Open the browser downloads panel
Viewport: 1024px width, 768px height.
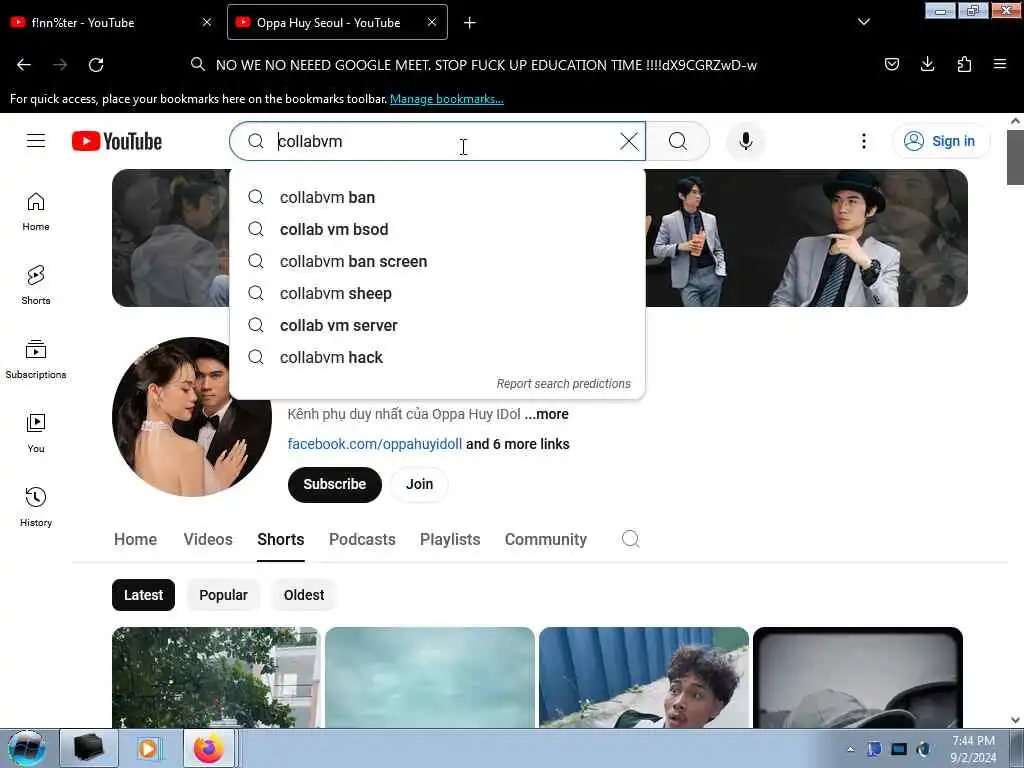[927, 64]
